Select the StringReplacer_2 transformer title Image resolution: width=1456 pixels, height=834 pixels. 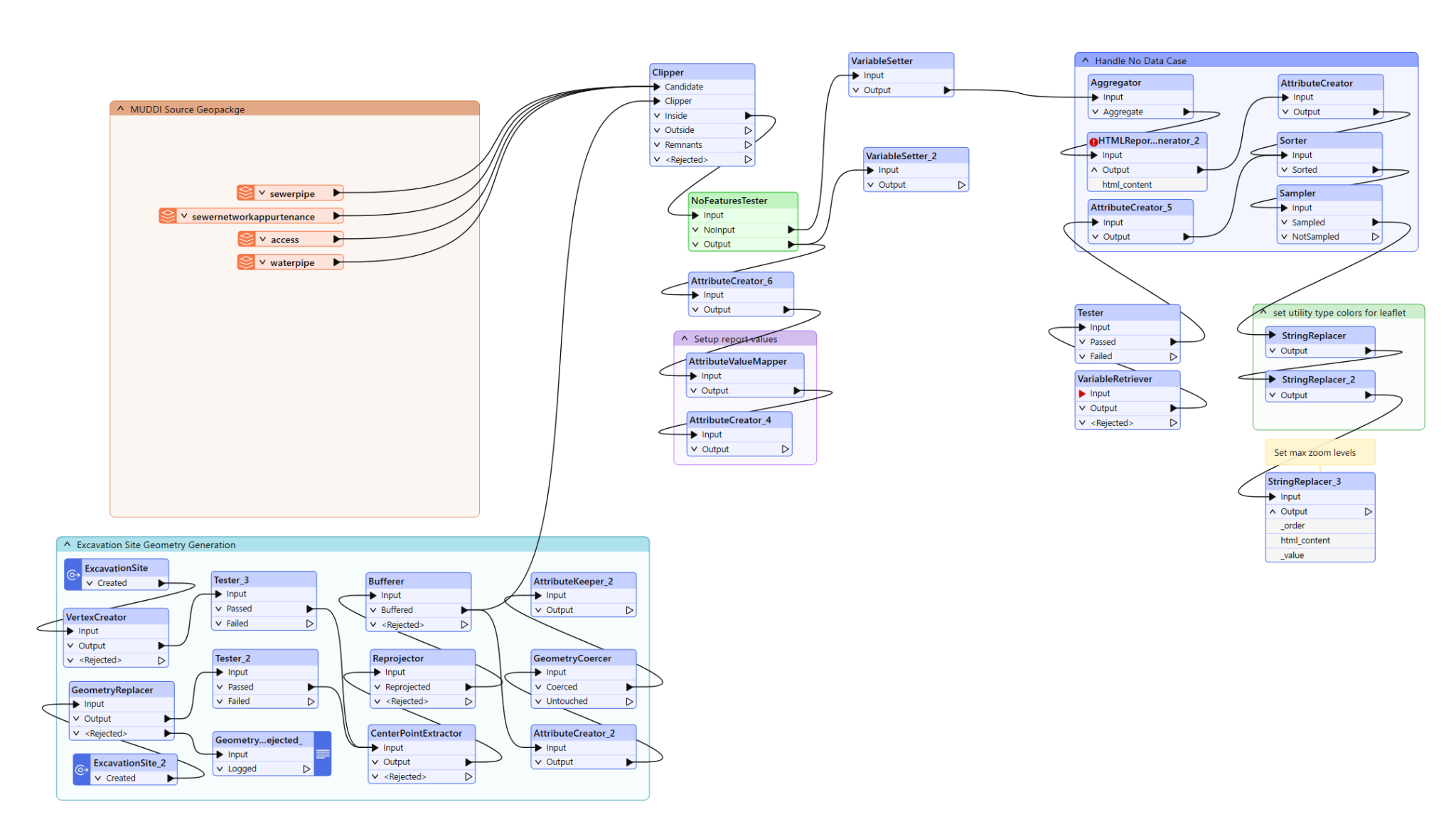coord(1318,380)
